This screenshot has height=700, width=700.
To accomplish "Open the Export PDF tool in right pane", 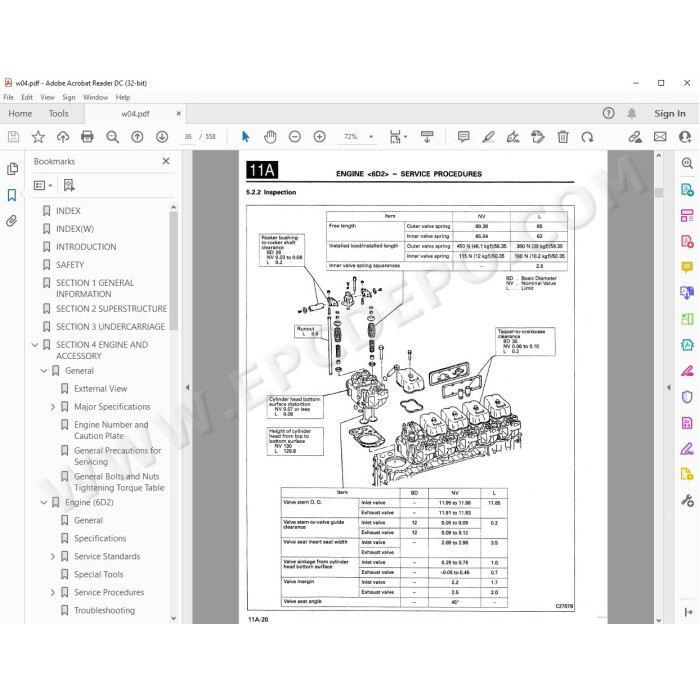I will pos(687,190).
